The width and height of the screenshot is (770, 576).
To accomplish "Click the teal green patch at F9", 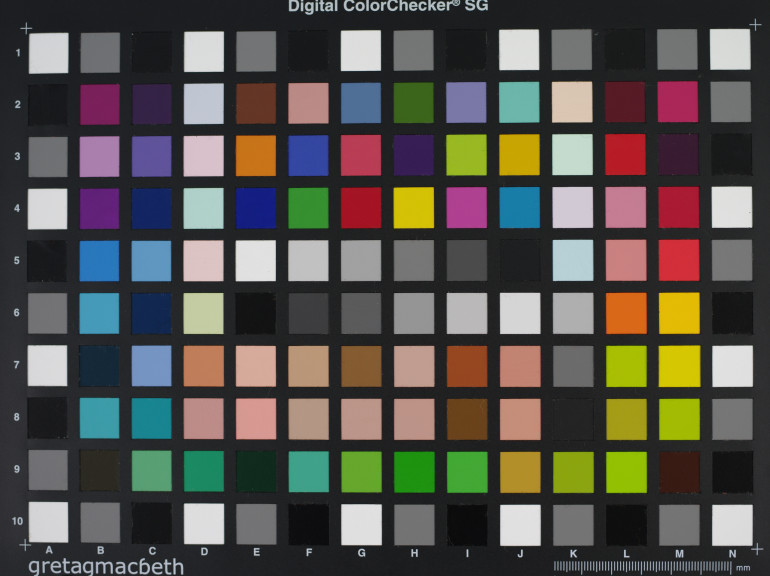I will click(308, 471).
